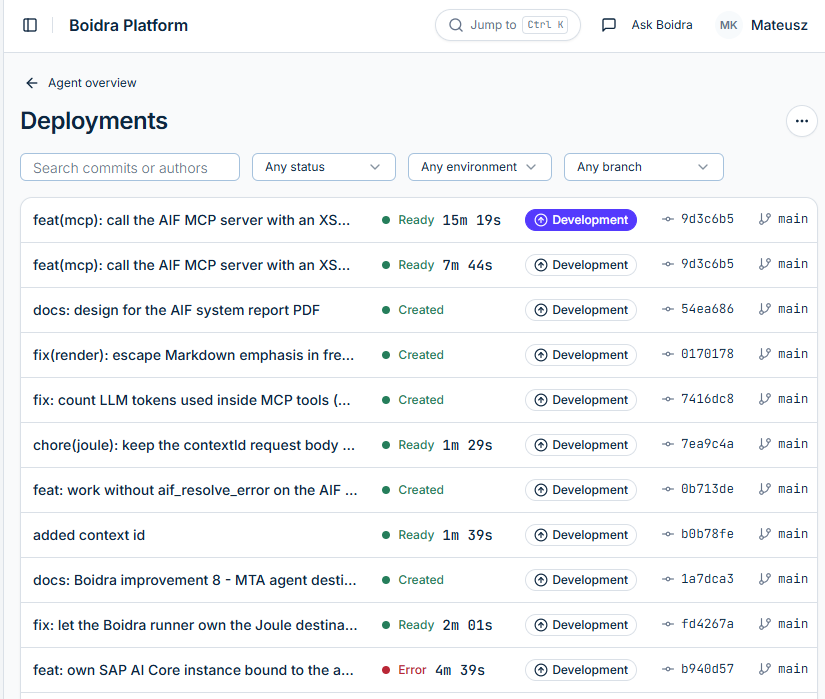Screen dimensions: 825x699
Task: Click the chevron on Any branch
Action: 703,167
